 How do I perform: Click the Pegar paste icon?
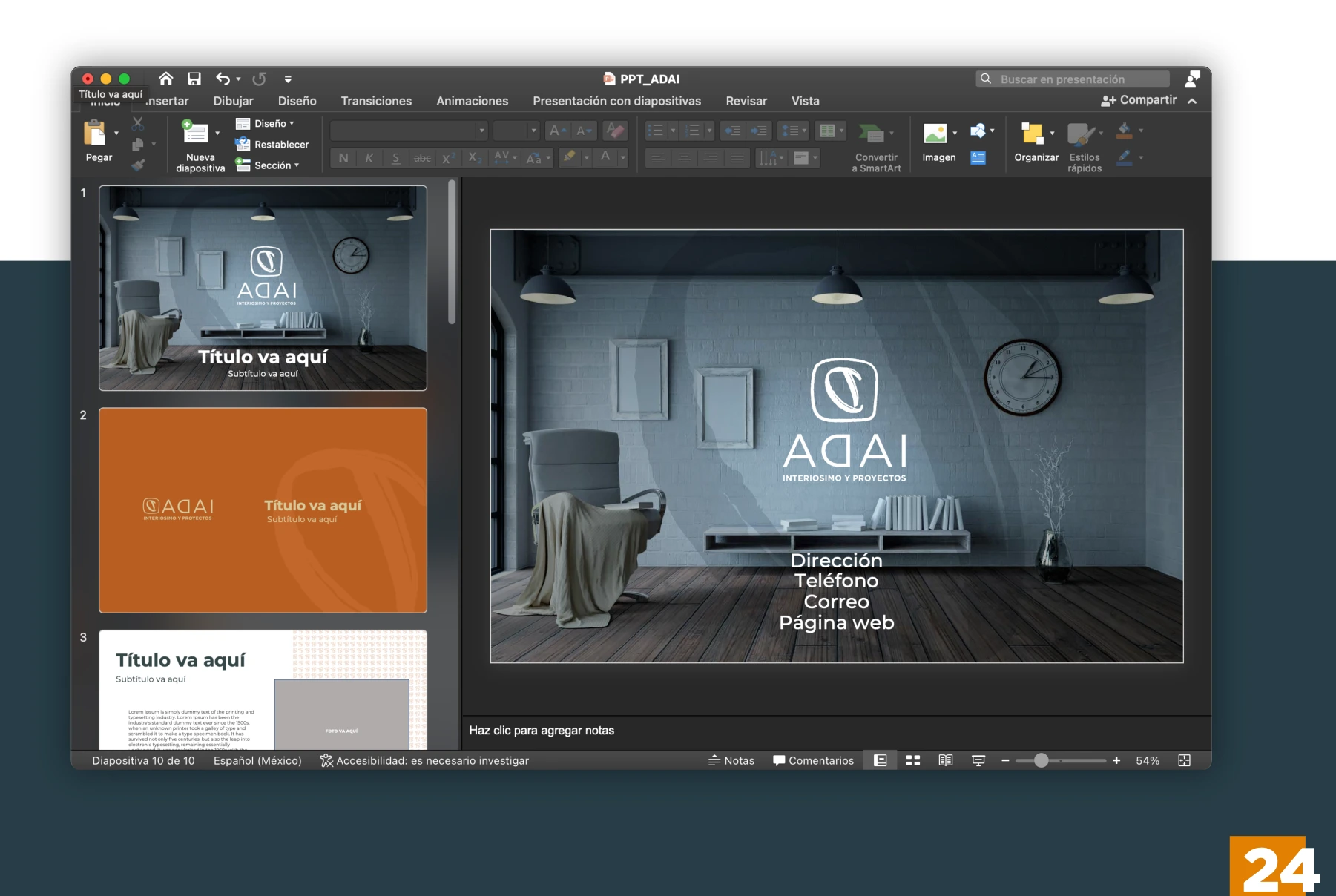pyautogui.click(x=95, y=134)
